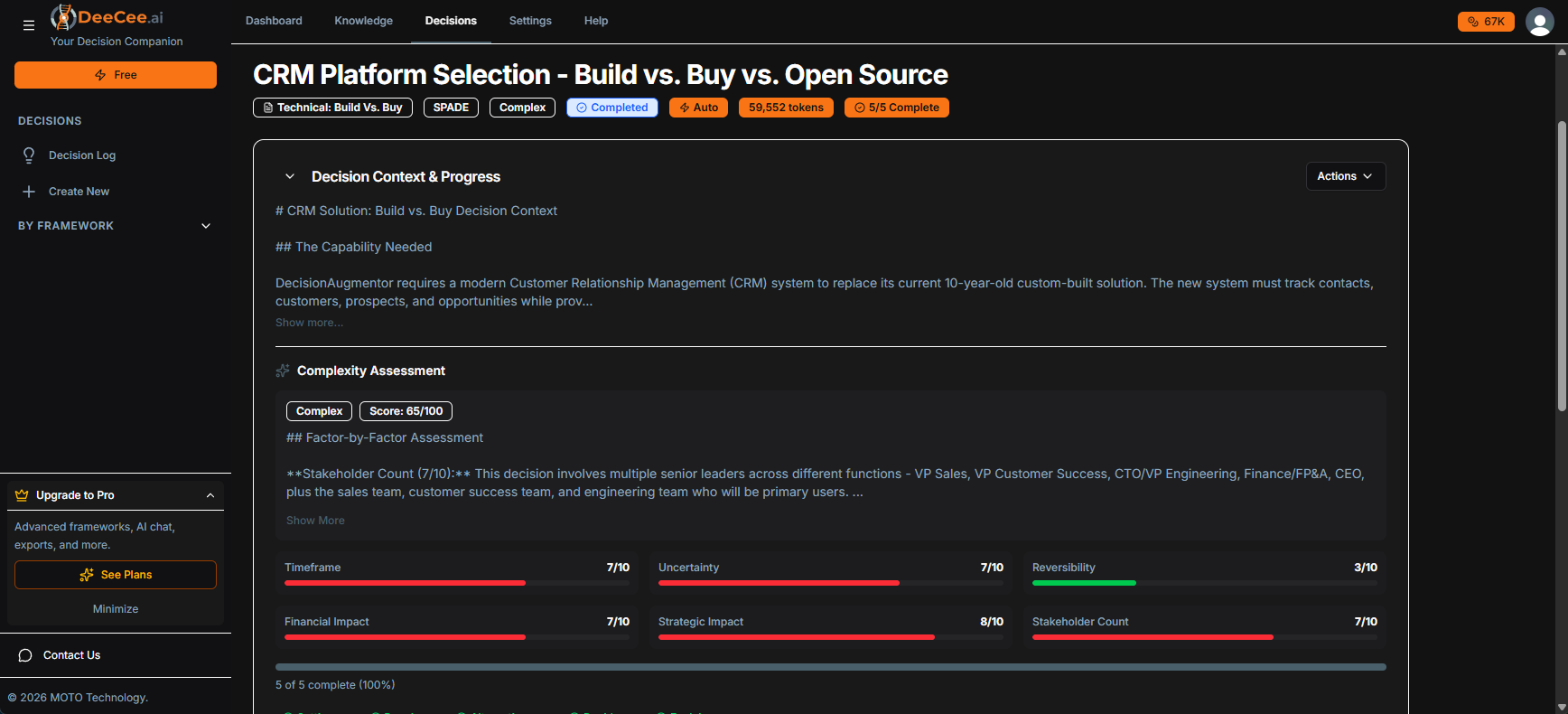Click Show More in complexity assessment
This screenshot has height=714, width=1568.
pos(315,521)
